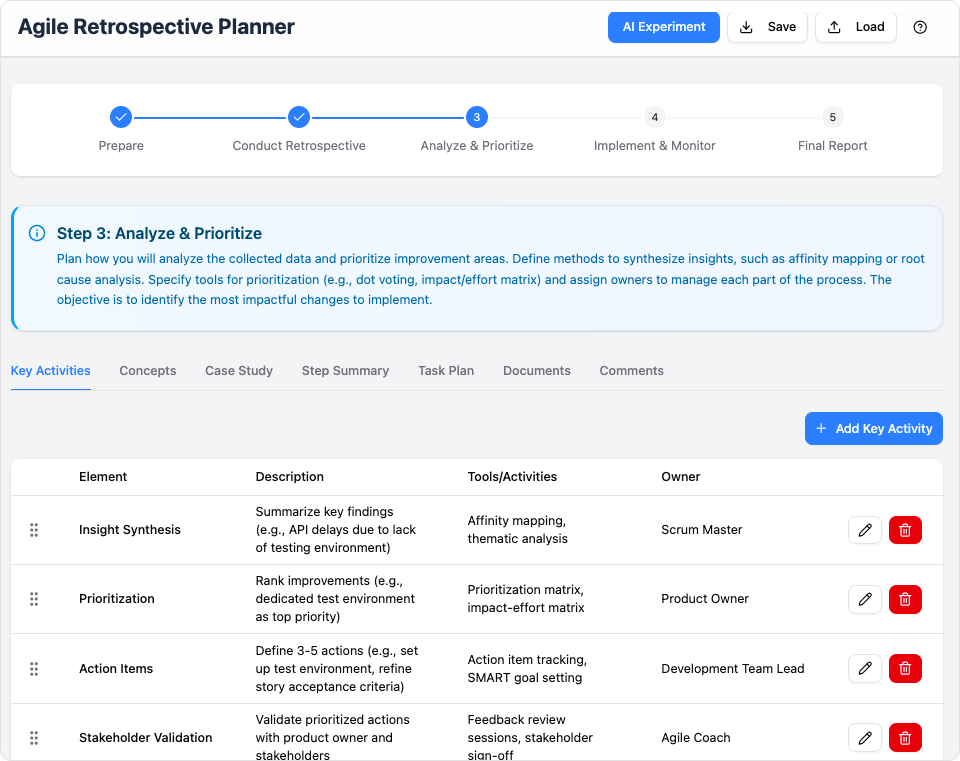Delete the Stakeholder Validation row

(905, 738)
